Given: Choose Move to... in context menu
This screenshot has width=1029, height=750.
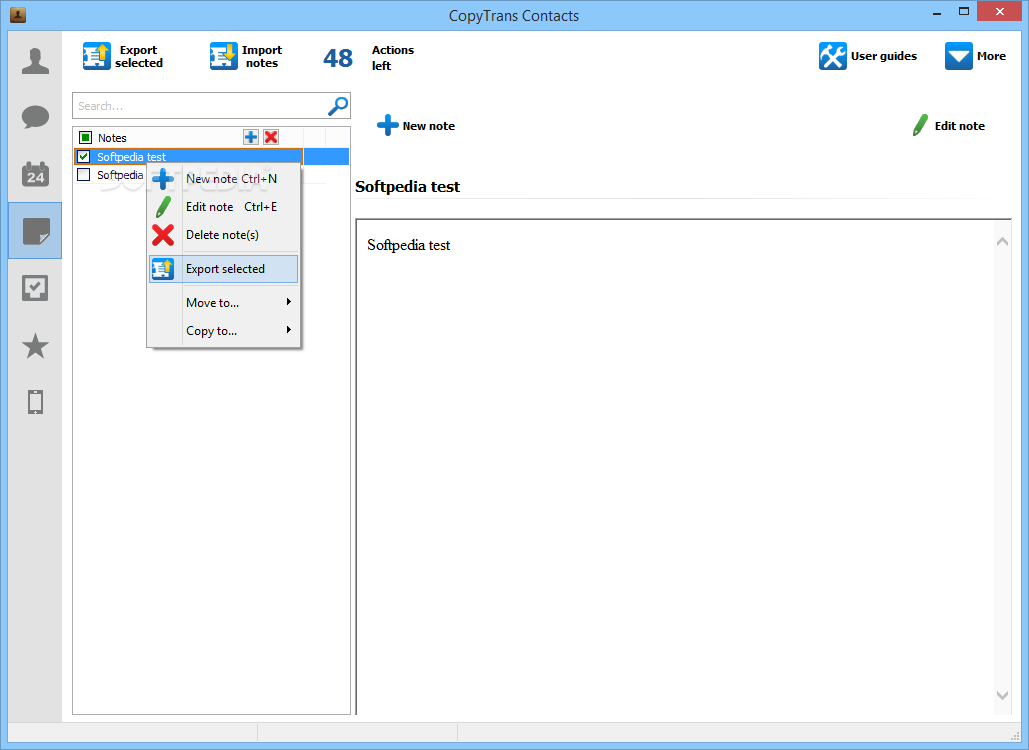Looking at the screenshot, I should [224, 302].
